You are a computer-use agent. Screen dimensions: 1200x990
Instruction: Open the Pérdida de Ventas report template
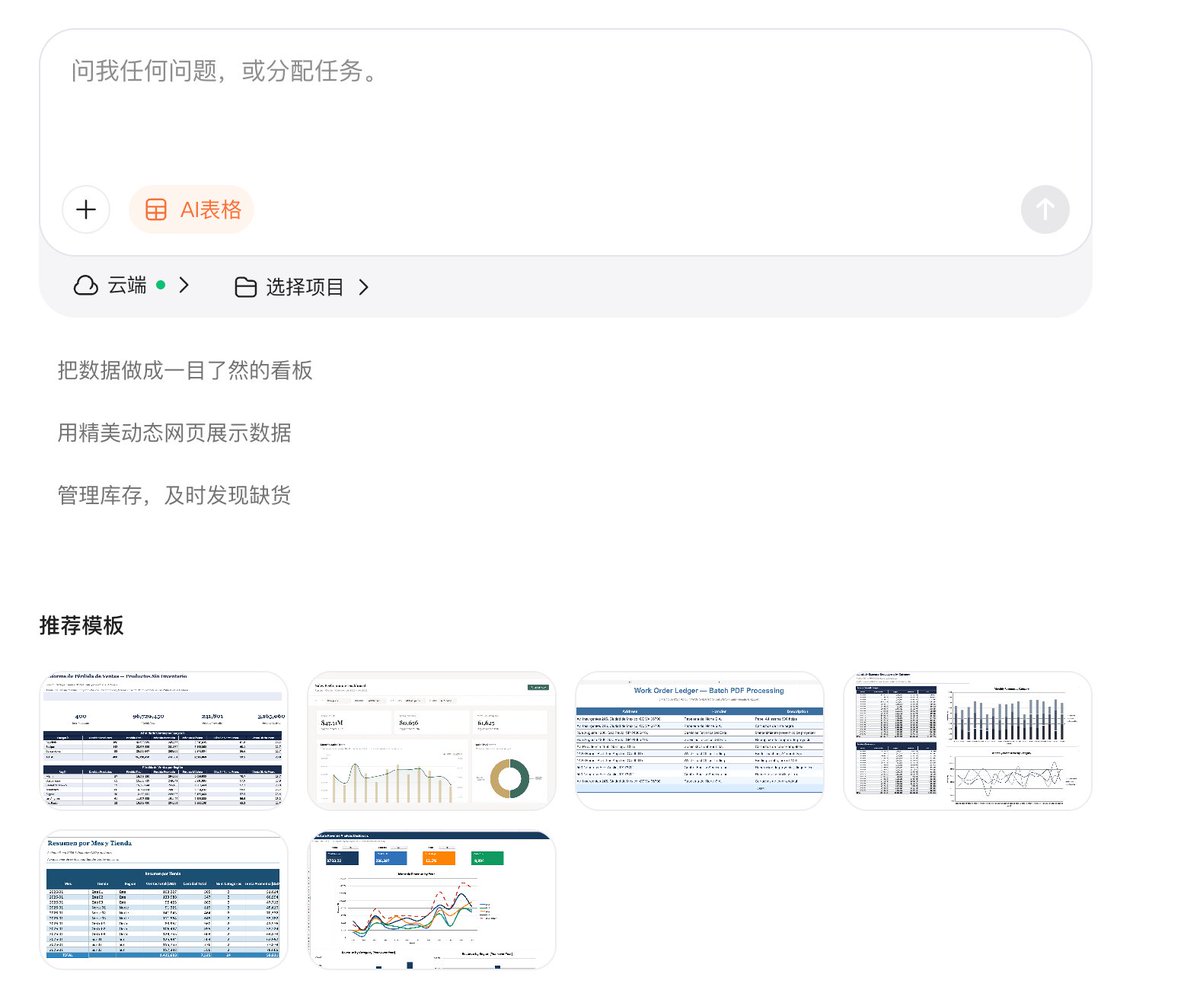pyautogui.click(x=164, y=741)
